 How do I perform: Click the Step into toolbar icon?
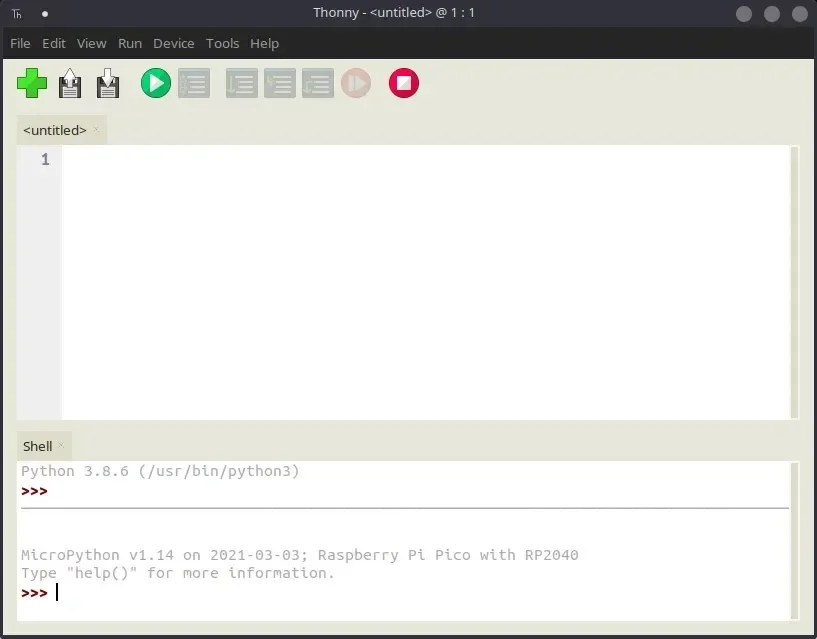click(x=280, y=83)
